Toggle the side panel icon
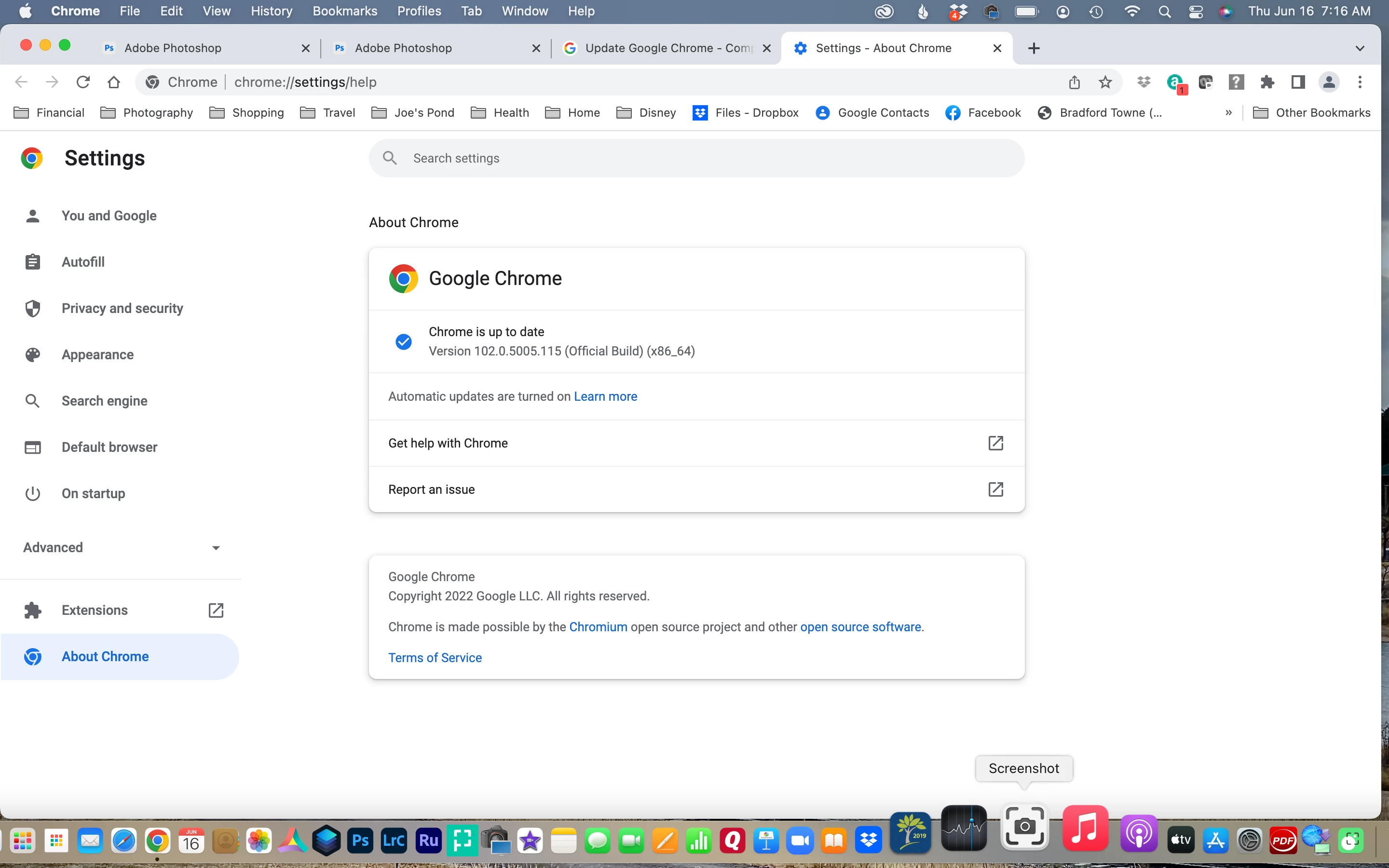Image resolution: width=1389 pixels, height=868 pixels. 1298,82
